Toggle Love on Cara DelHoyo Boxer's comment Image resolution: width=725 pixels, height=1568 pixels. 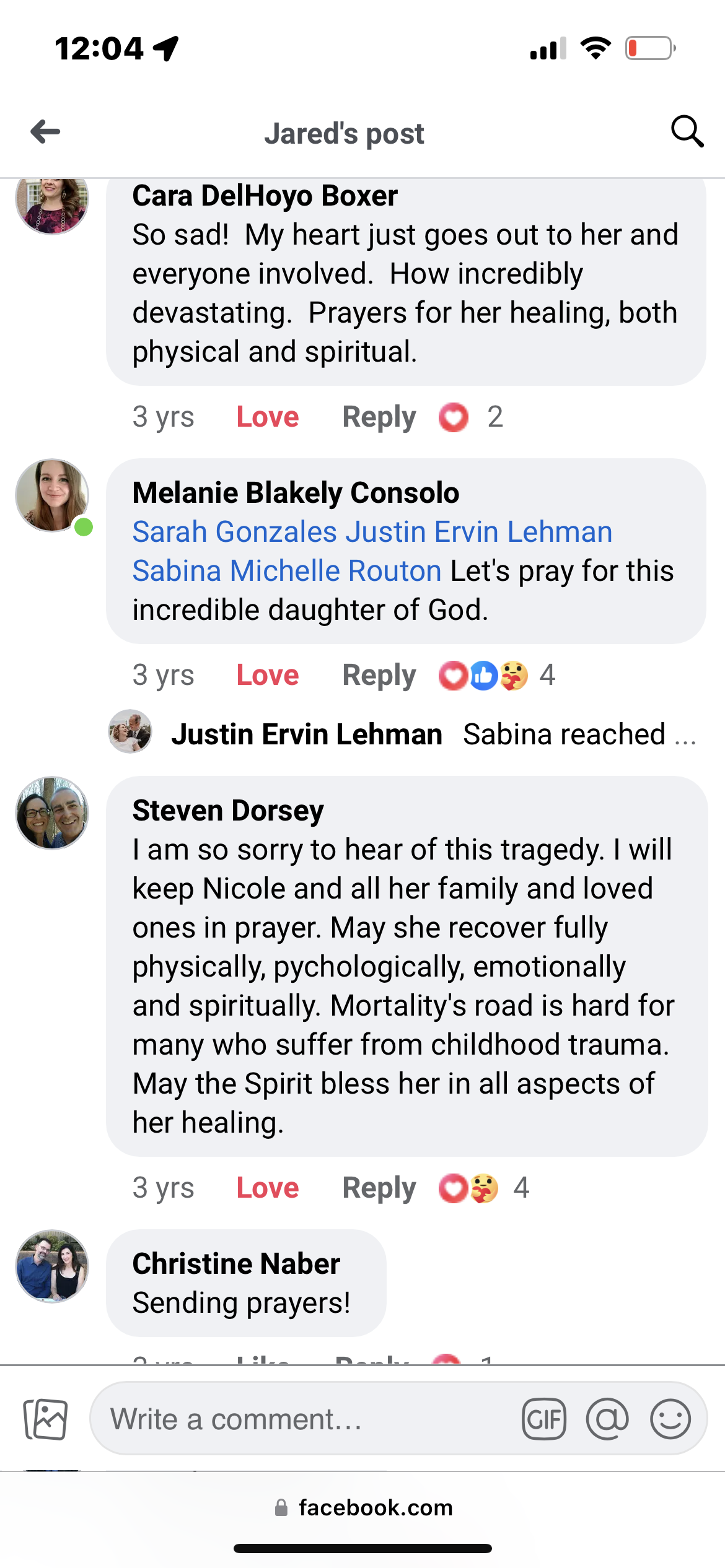pyautogui.click(x=268, y=417)
